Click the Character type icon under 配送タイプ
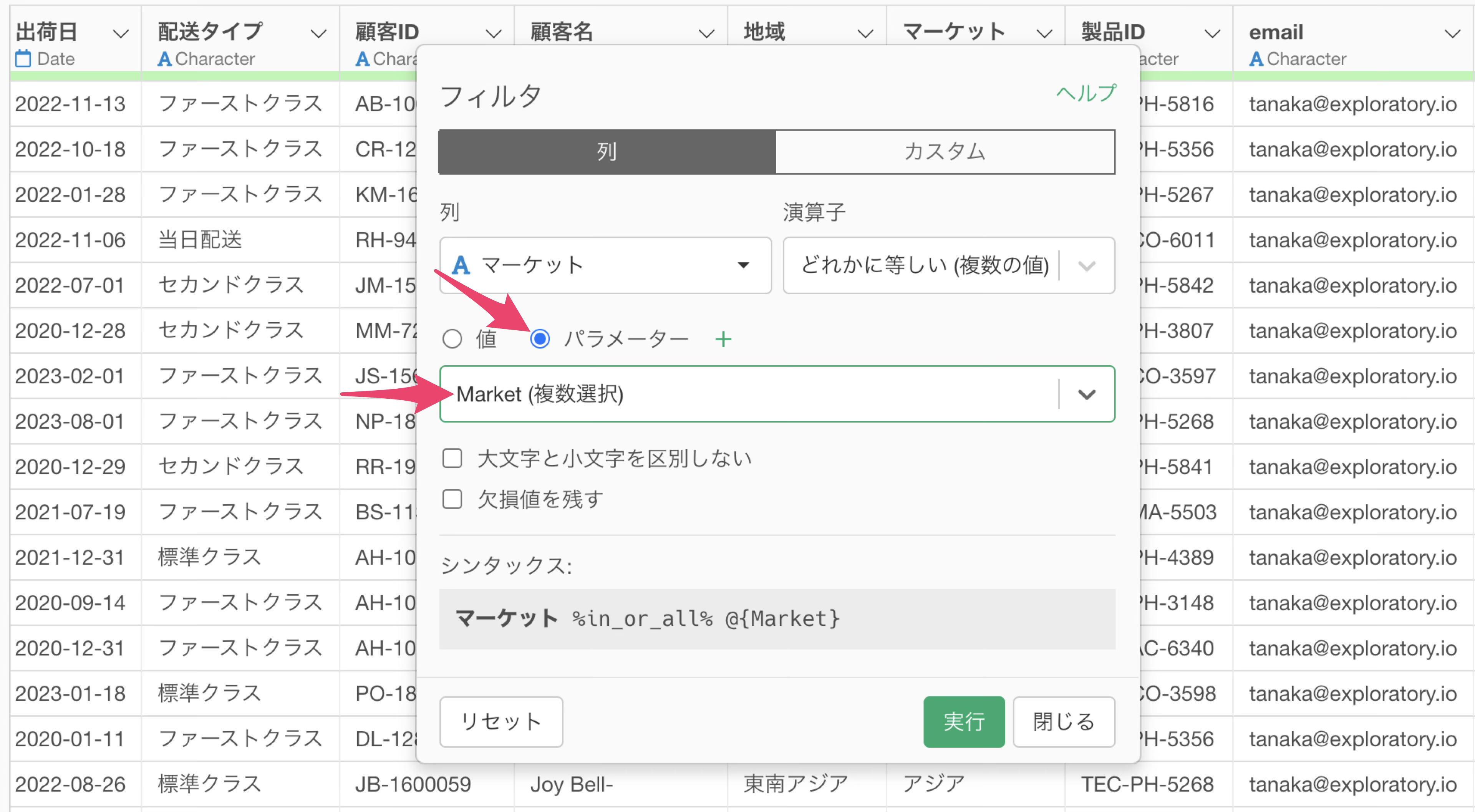This screenshot has width=1475, height=812. [164, 58]
